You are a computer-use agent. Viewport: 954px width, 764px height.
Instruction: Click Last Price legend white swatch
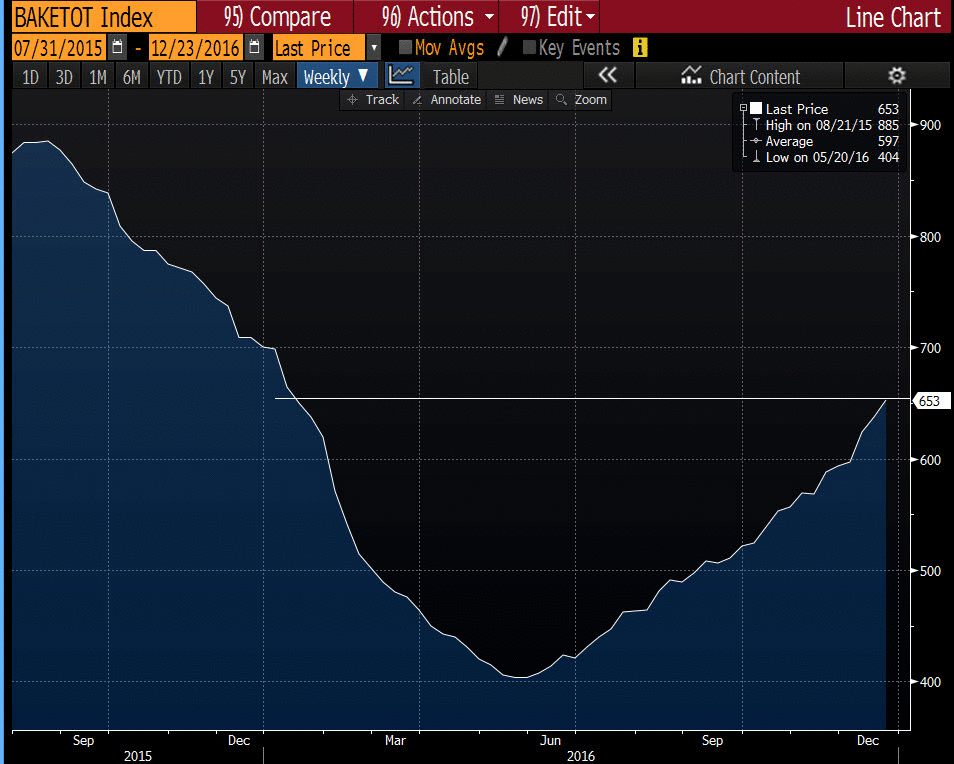[x=756, y=108]
